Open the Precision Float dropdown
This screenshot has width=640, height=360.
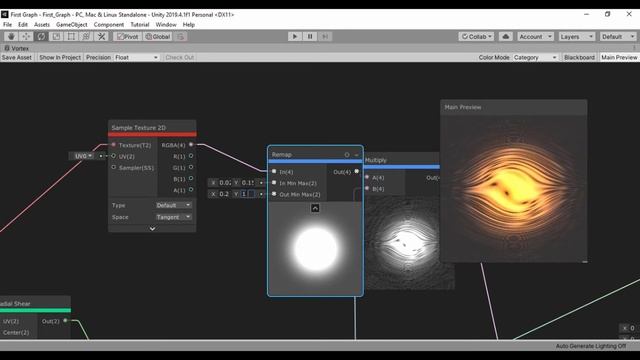coord(136,57)
